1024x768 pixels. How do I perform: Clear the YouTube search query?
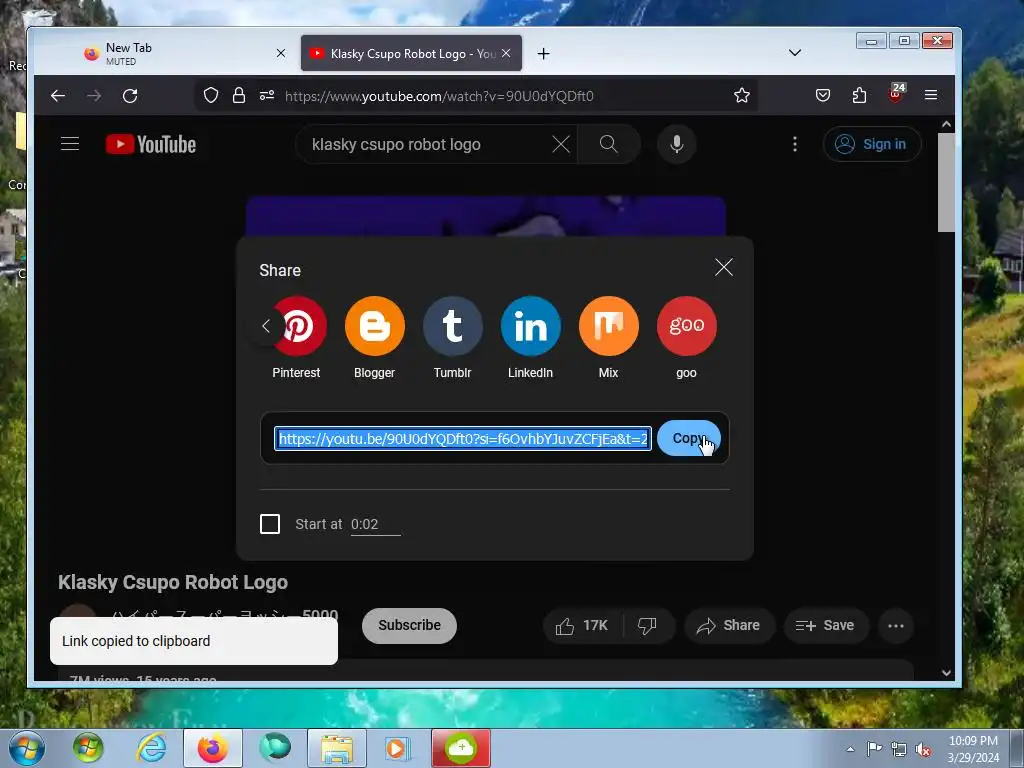pos(561,144)
